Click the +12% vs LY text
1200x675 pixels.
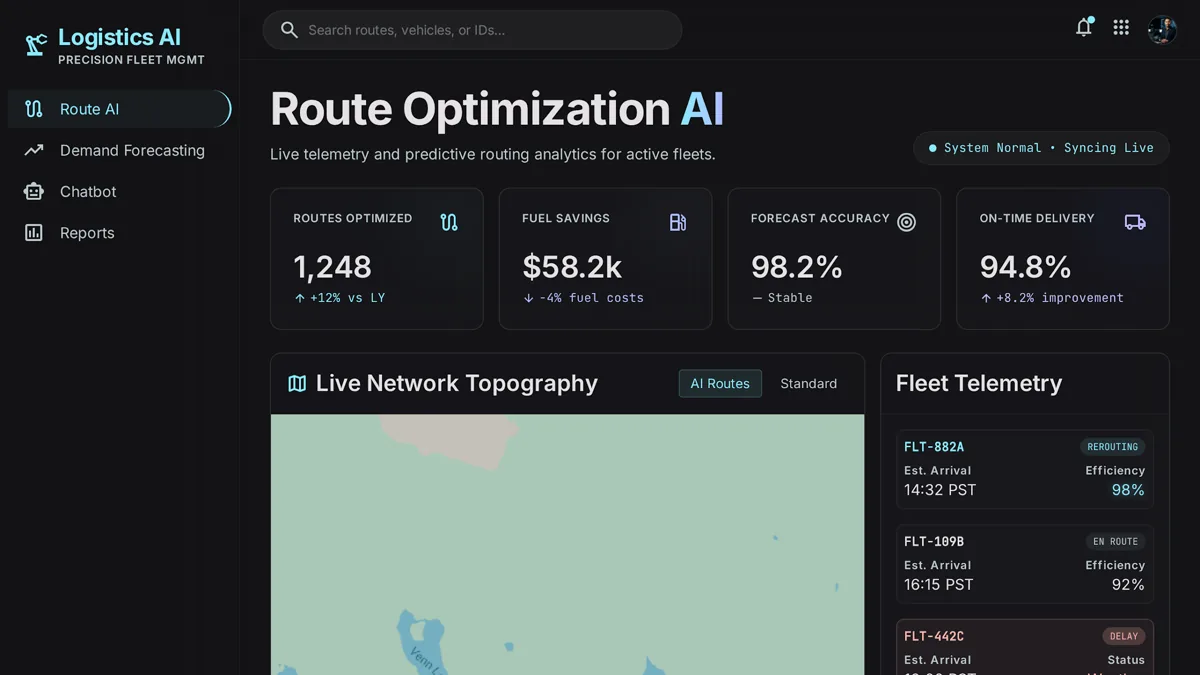[x=347, y=298]
